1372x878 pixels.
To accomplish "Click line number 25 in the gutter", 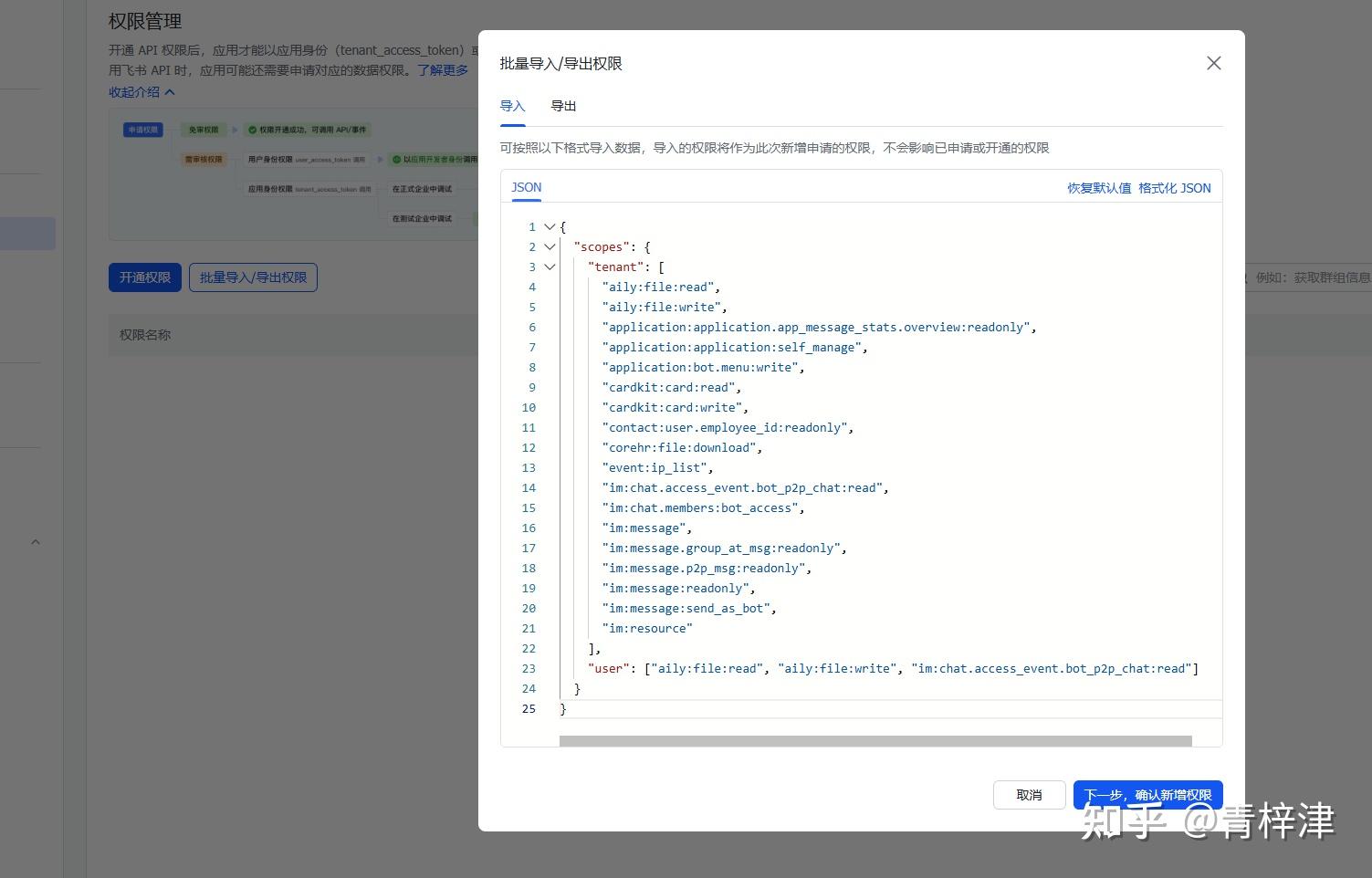I will (529, 708).
